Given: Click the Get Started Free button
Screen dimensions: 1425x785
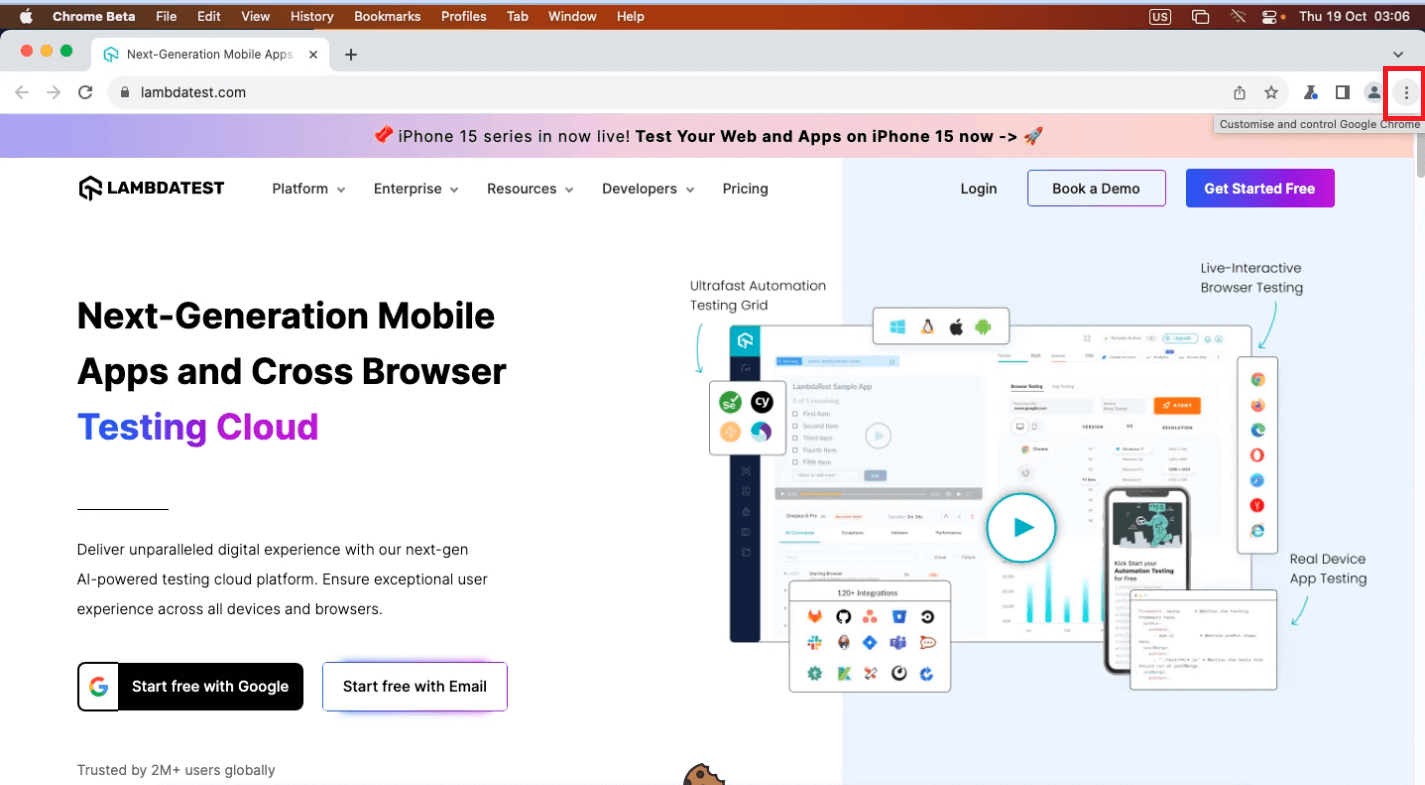Looking at the screenshot, I should coord(1260,188).
